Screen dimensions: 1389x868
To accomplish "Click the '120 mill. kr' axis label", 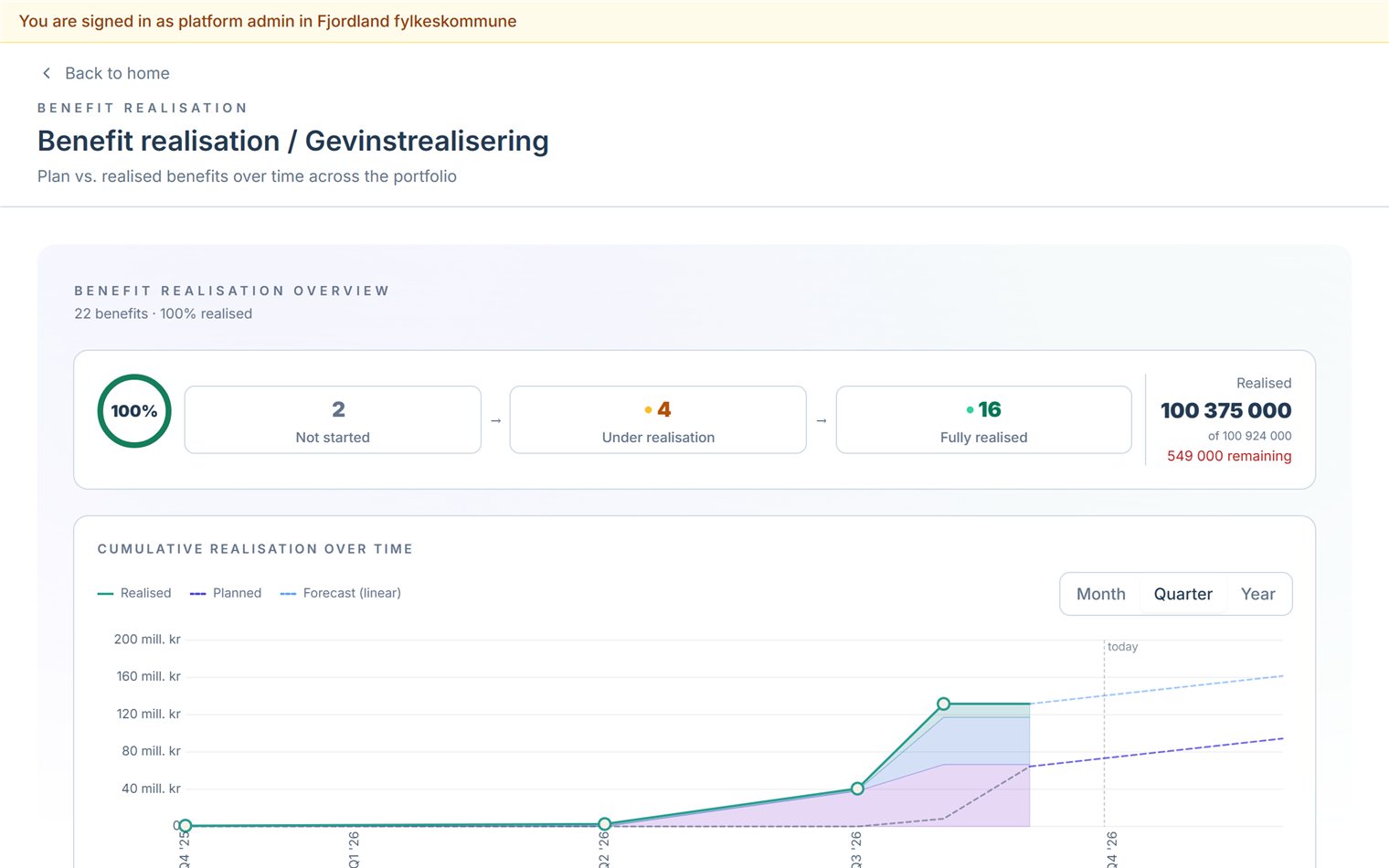I will tap(148, 715).
